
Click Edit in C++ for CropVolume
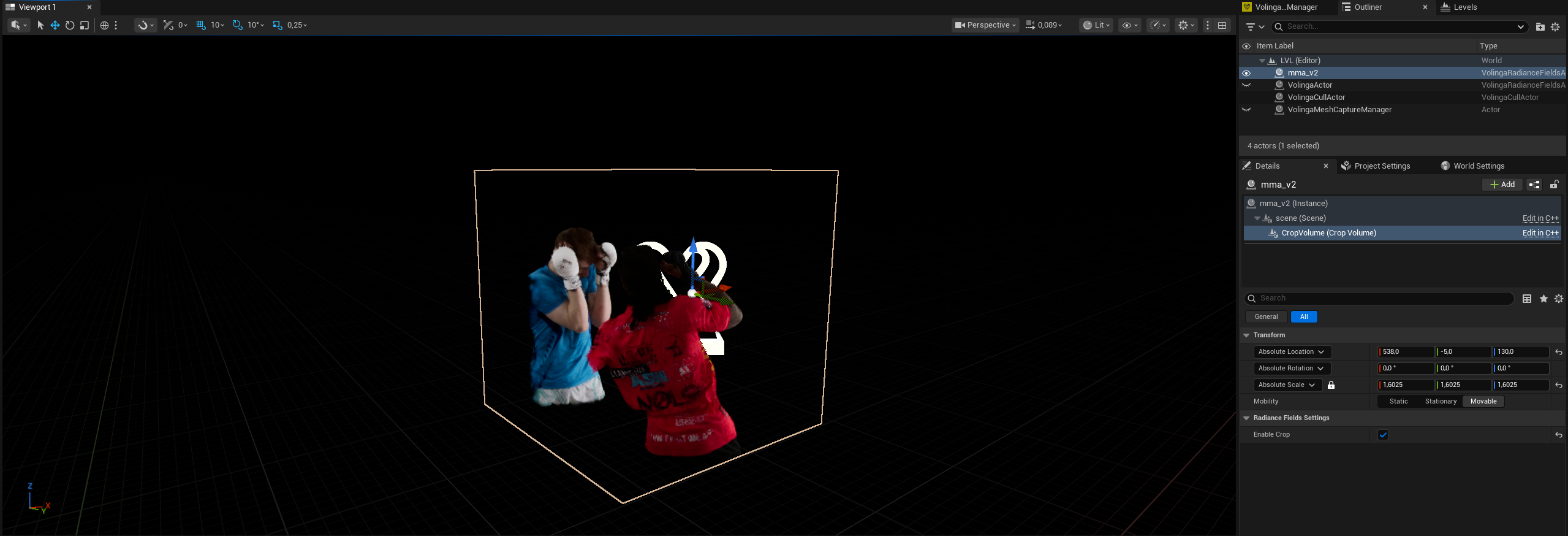1540,233
